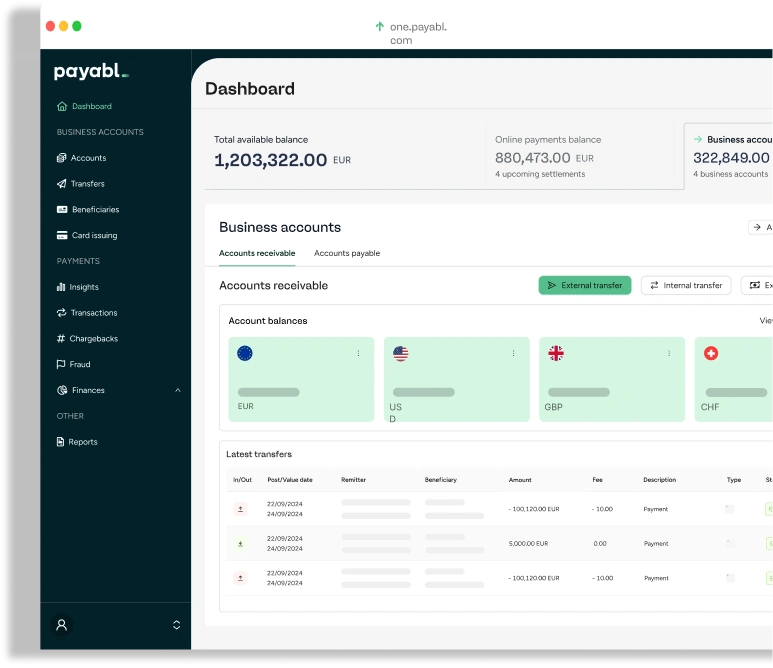773x668 pixels.
Task: Open Transactions in the sidebar
Action: pyautogui.click(x=93, y=313)
